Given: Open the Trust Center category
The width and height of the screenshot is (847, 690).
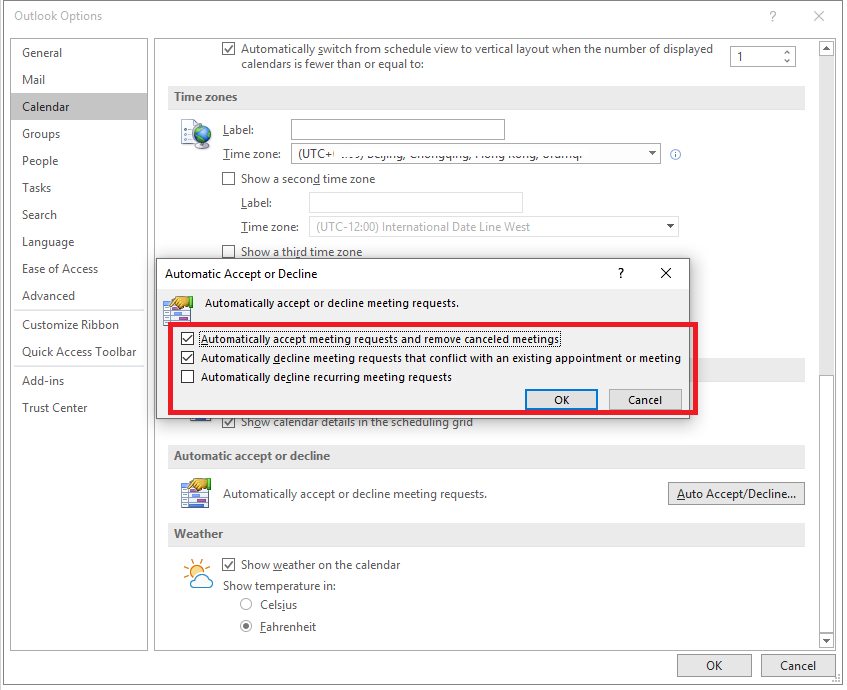Looking at the screenshot, I should point(79,408).
